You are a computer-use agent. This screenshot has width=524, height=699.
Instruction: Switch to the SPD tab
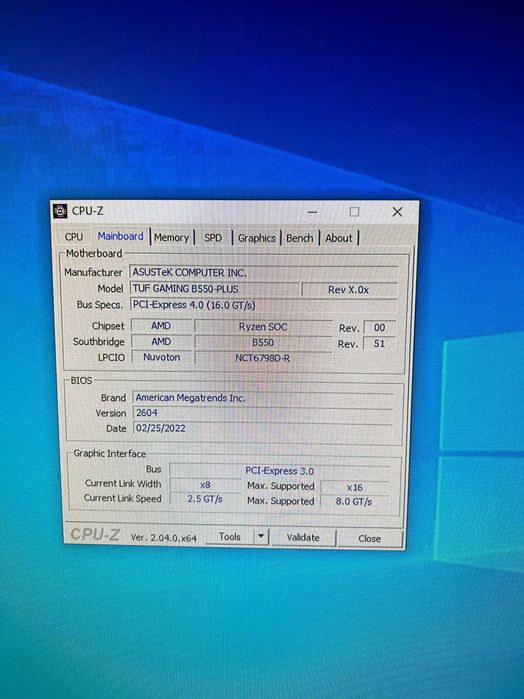[x=213, y=238]
